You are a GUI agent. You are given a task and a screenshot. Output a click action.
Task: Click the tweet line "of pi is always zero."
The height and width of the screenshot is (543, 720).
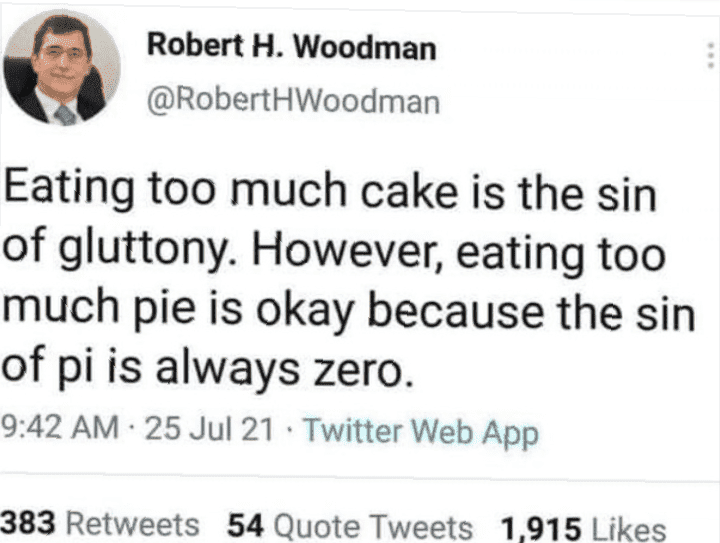pos(208,367)
